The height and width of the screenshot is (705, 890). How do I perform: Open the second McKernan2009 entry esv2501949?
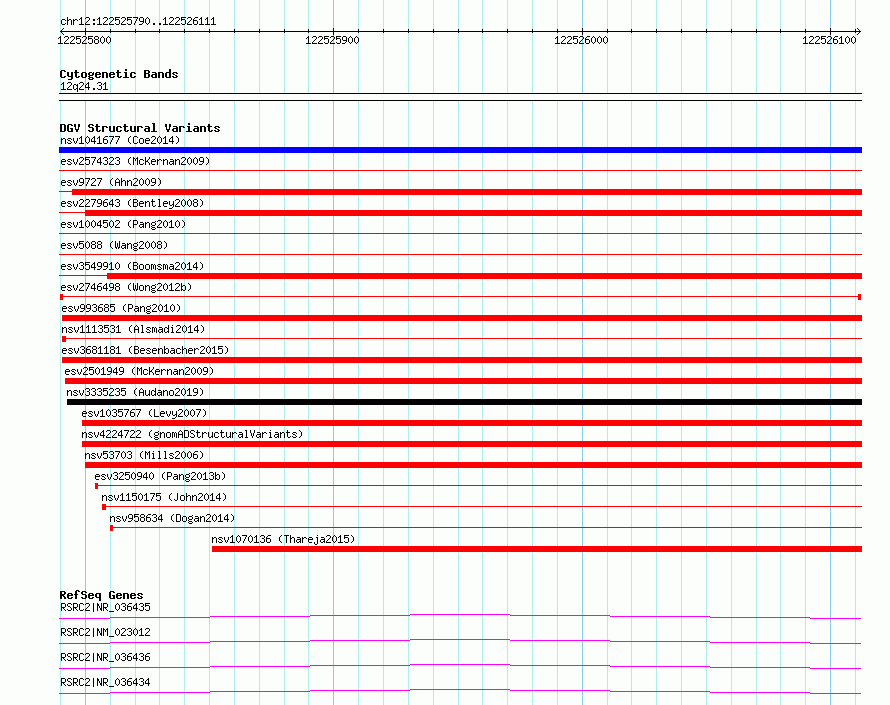tap(139, 371)
